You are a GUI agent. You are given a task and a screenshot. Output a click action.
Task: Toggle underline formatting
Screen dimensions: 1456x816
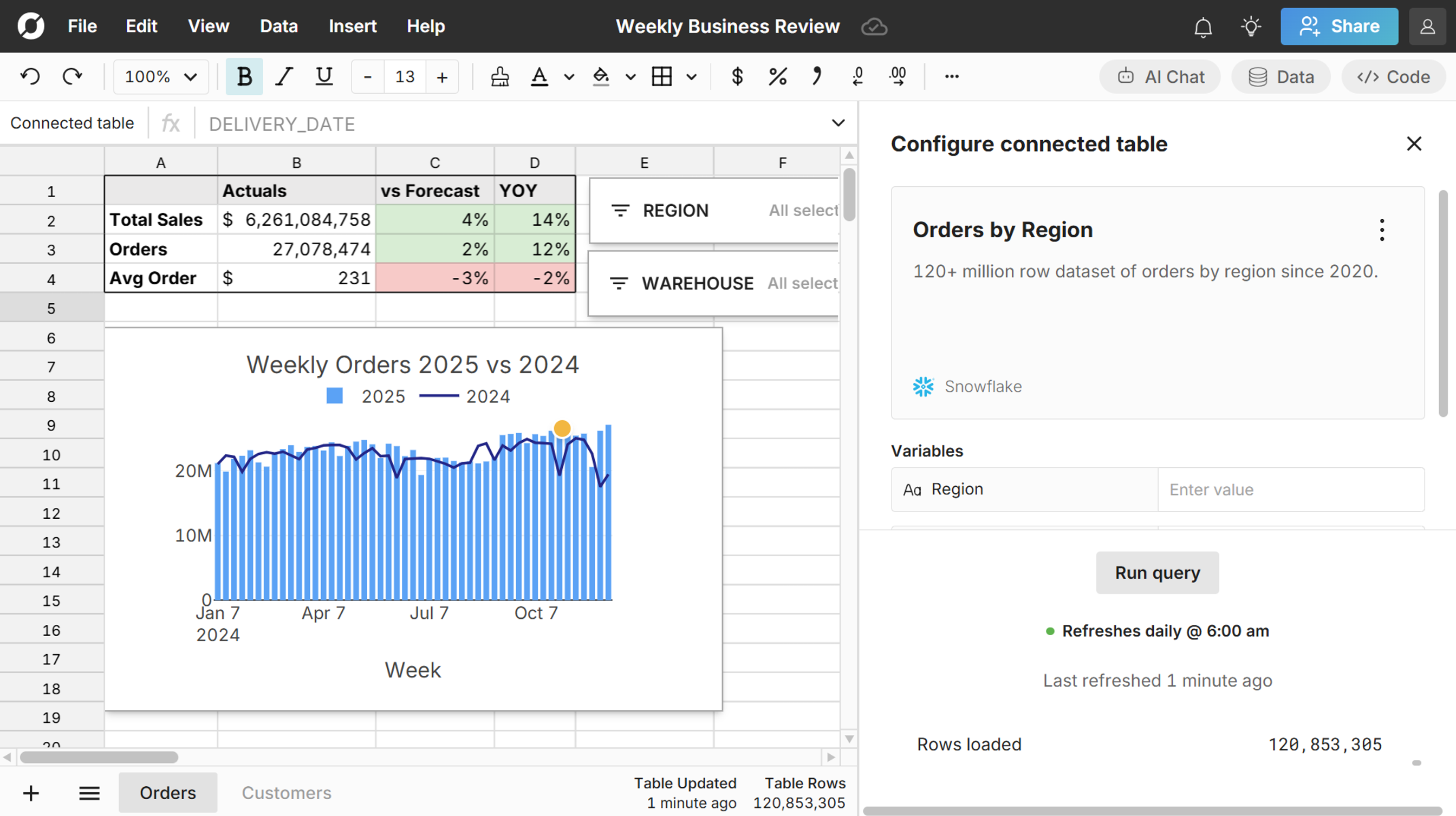click(x=324, y=76)
